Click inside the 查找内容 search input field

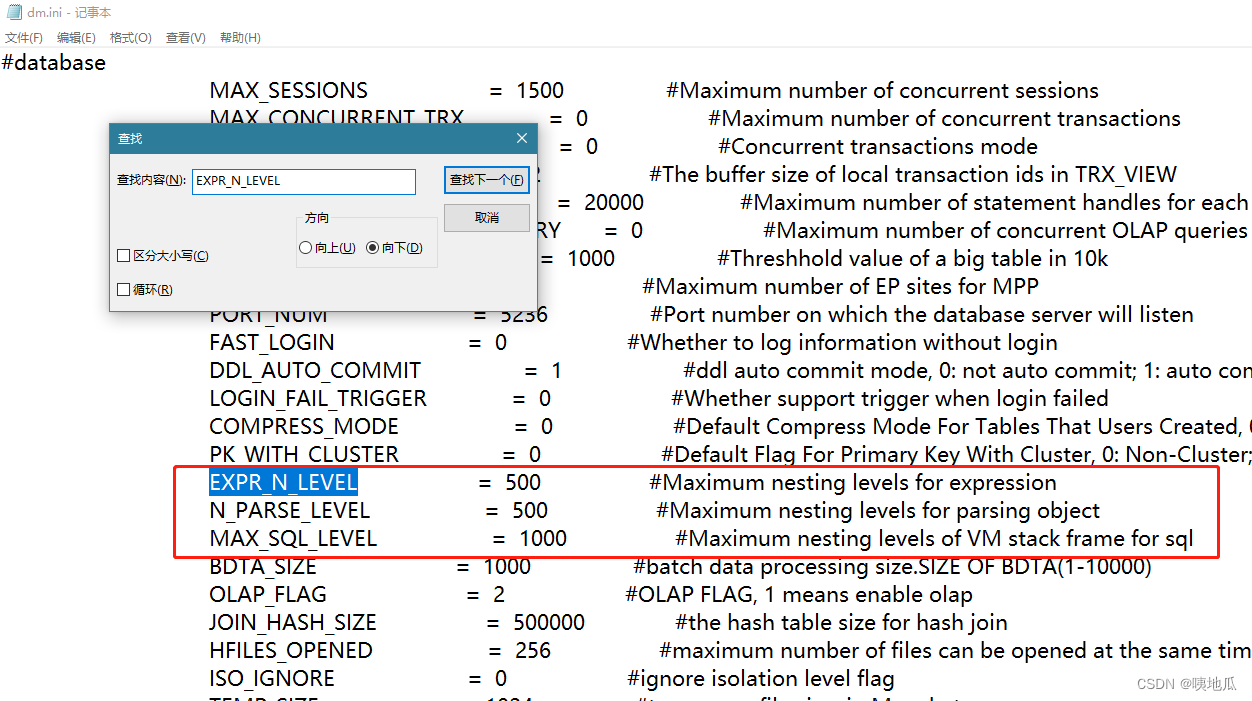[x=303, y=181]
